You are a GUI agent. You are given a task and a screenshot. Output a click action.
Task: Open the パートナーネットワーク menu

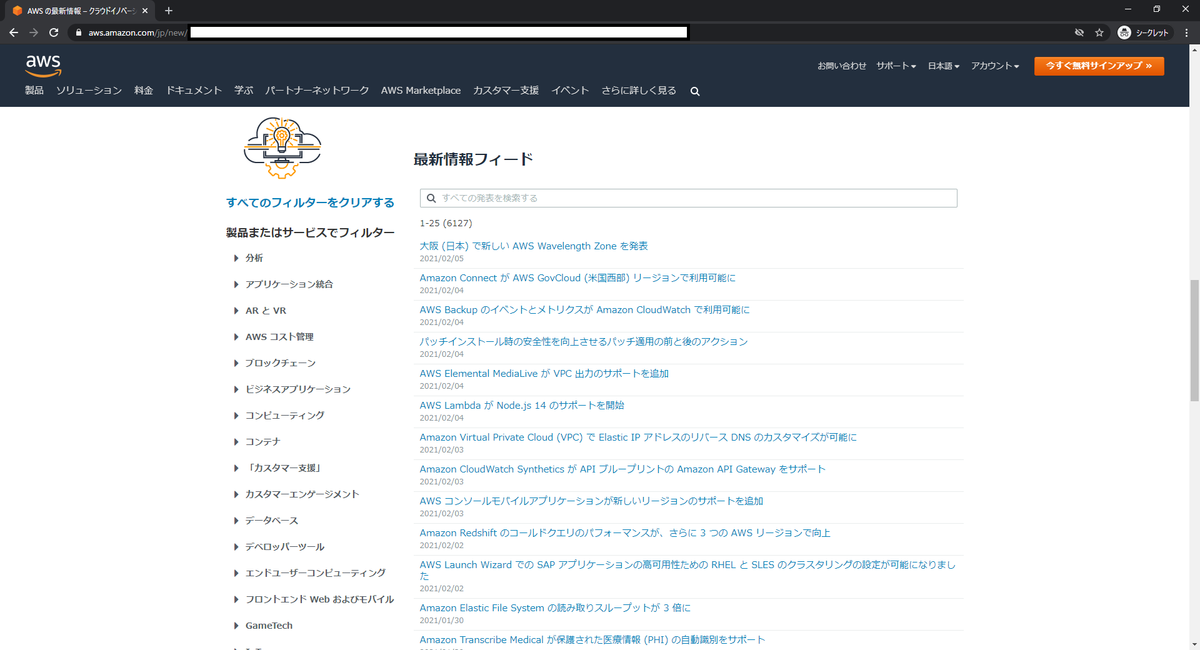tap(317, 90)
